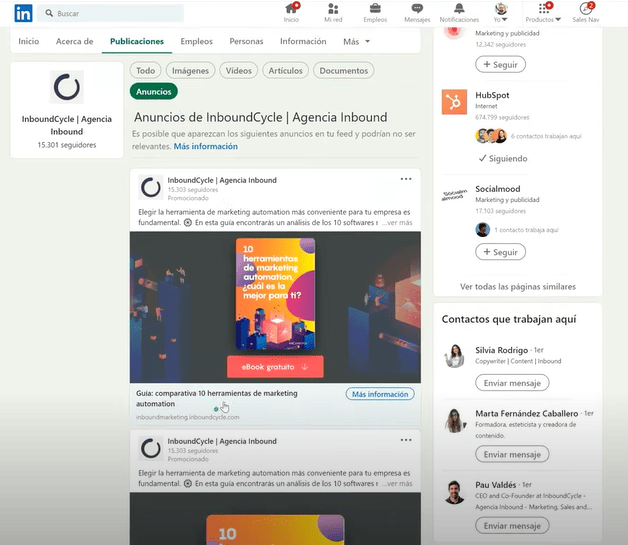Switch to the Acerca de tab
628x545 pixels.
(74, 41)
